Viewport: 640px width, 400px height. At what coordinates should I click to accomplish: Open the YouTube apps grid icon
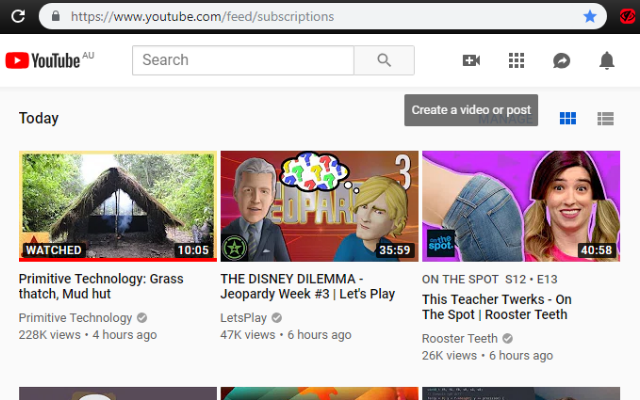(516, 60)
